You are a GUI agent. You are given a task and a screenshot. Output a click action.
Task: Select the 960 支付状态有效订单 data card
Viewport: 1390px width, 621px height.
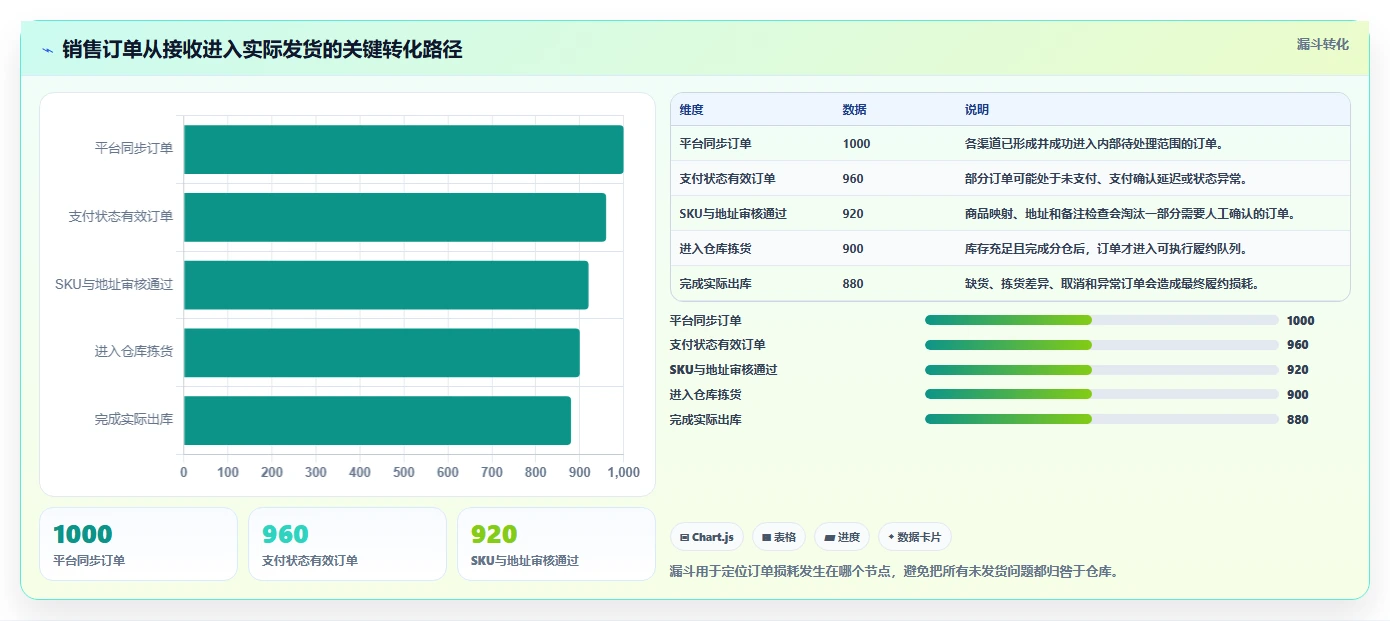coord(347,544)
